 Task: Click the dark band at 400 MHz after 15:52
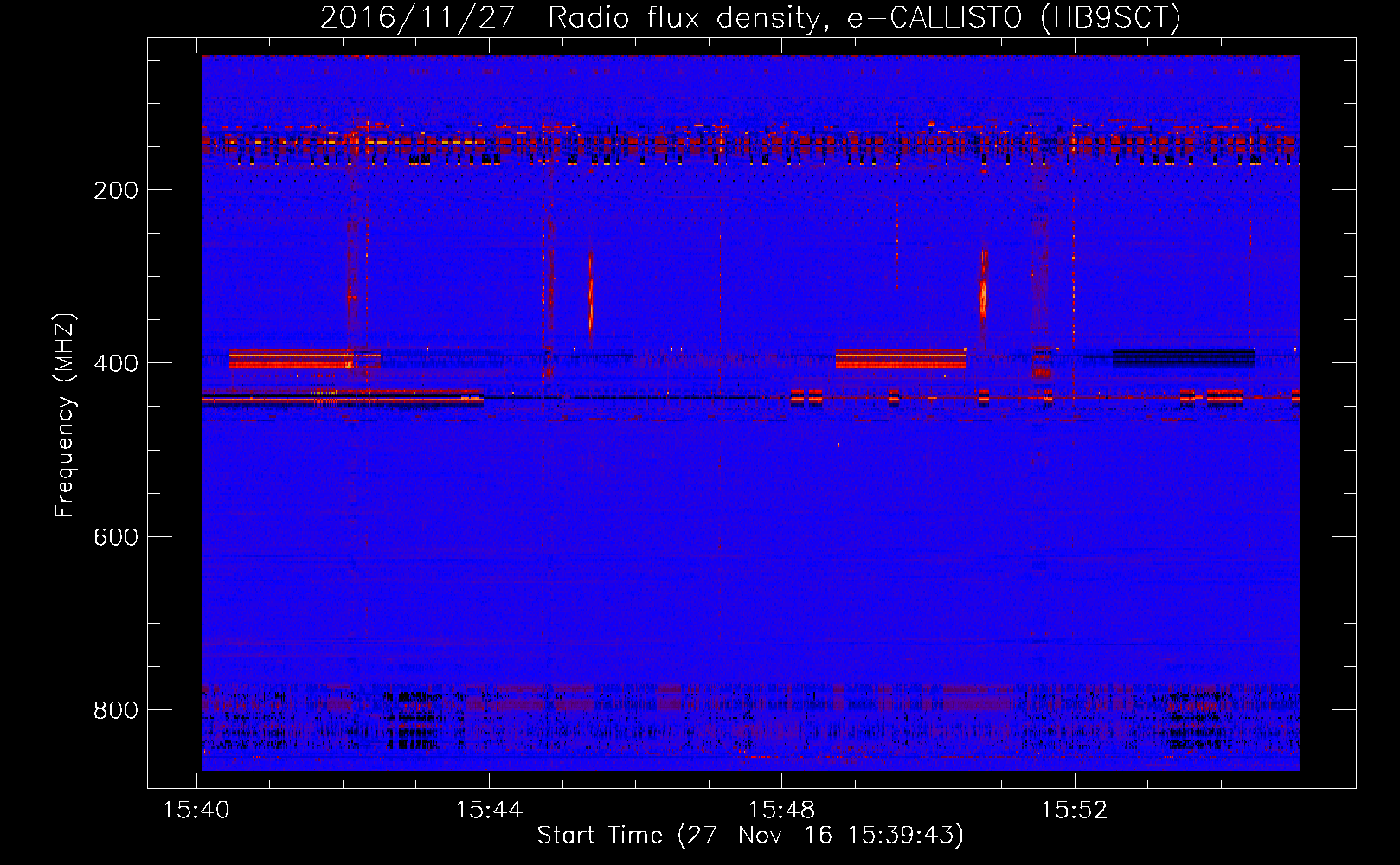pyautogui.click(x=1184, y=358)
